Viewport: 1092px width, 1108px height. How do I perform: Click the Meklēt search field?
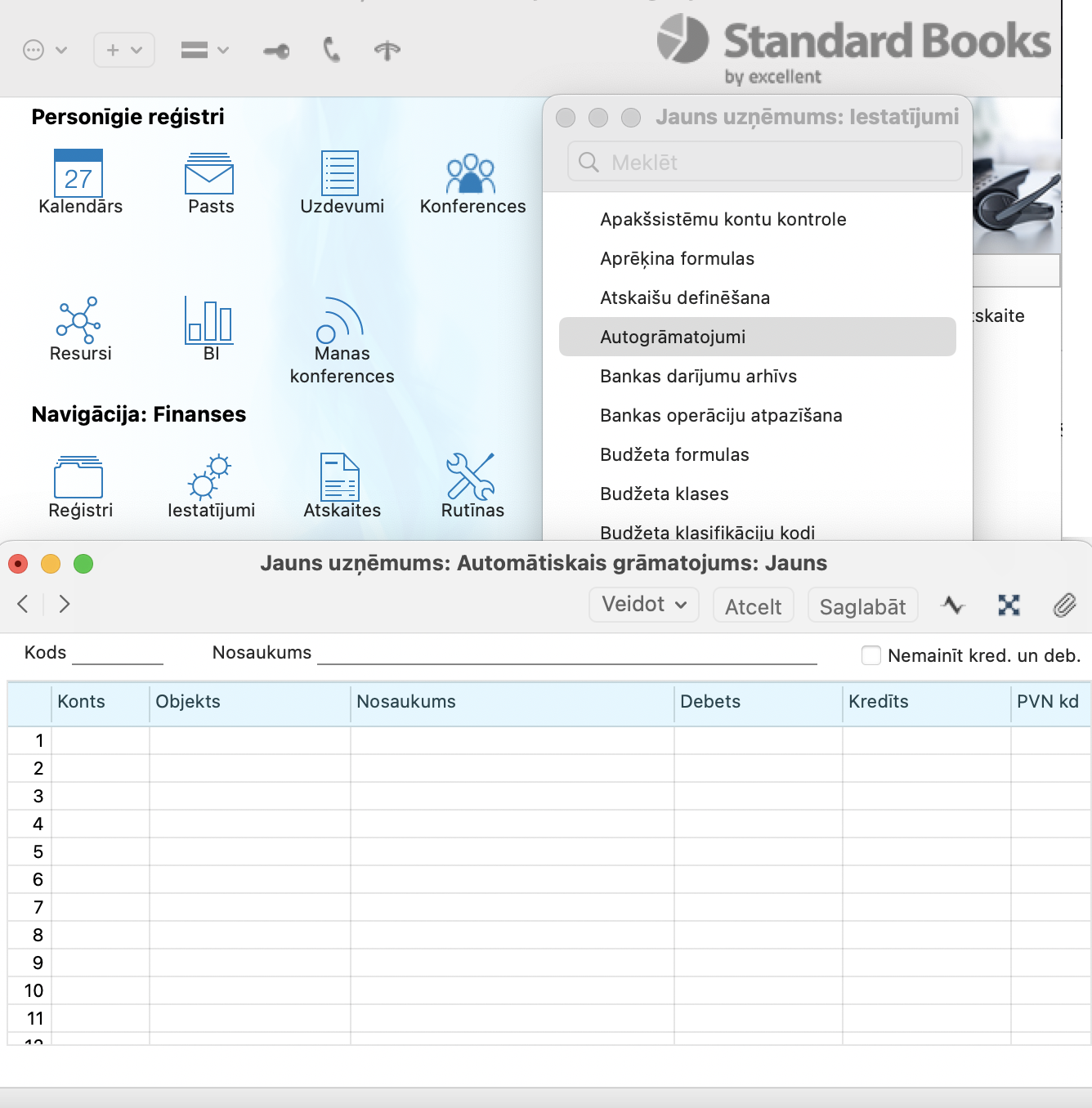(765, 162)
